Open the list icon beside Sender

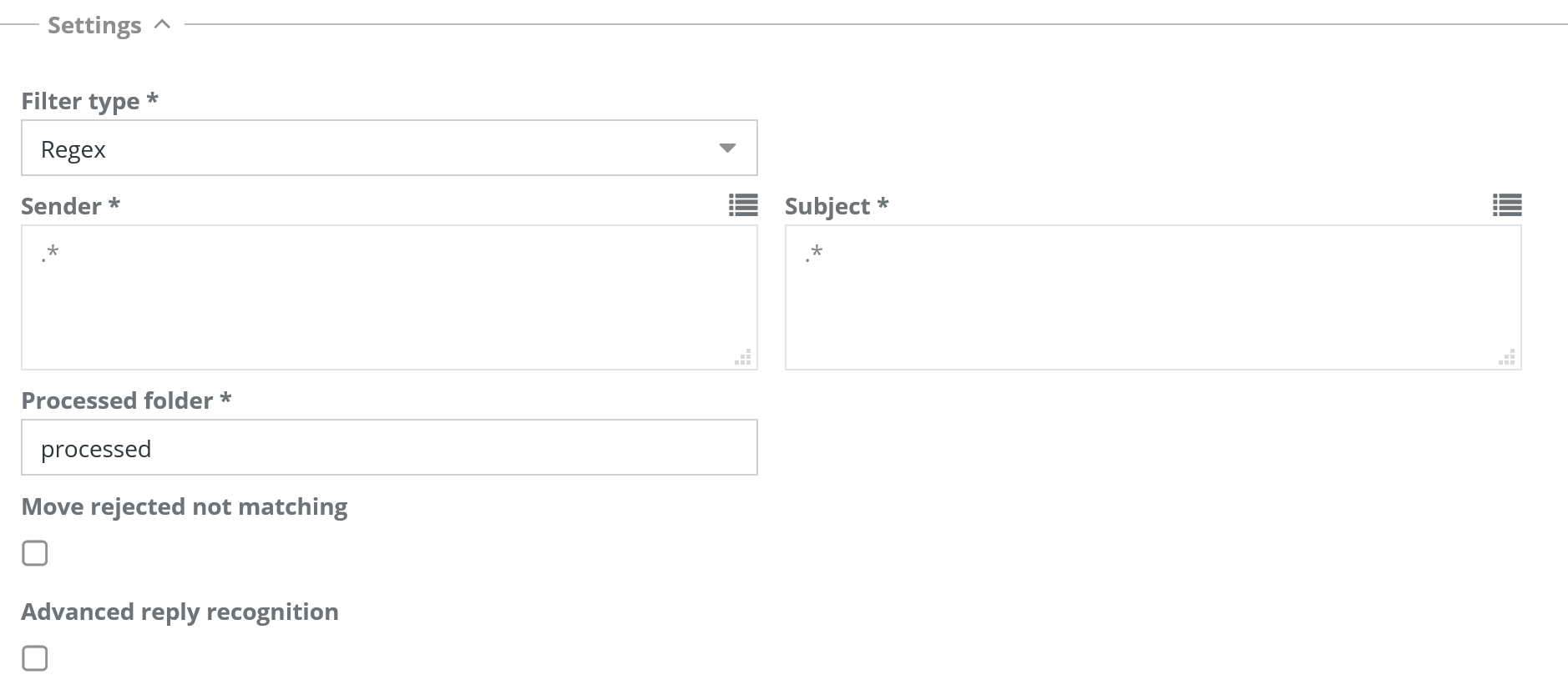tap(743, 205)
